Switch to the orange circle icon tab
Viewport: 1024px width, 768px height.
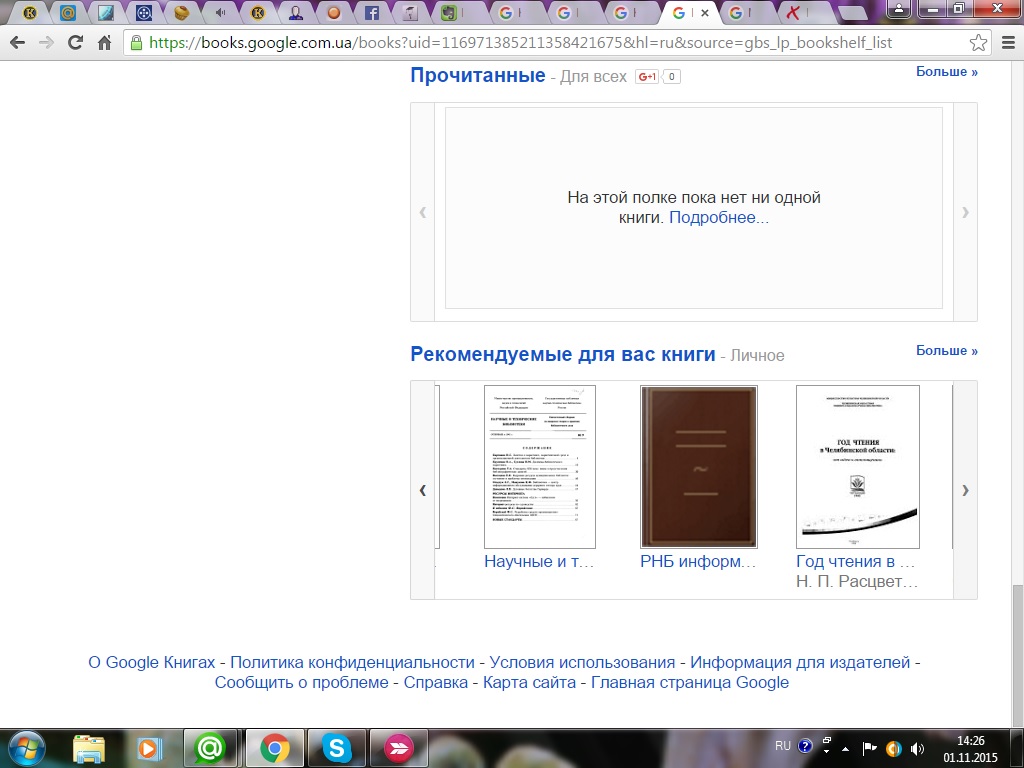[x=334, y=12]
